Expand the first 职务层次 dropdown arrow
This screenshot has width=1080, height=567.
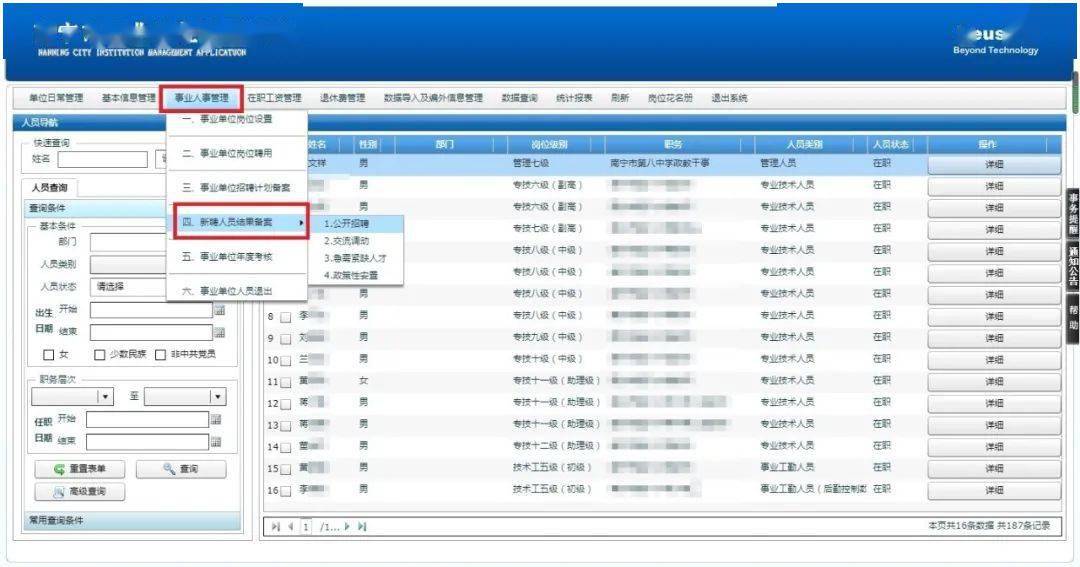tap(105, 397)
